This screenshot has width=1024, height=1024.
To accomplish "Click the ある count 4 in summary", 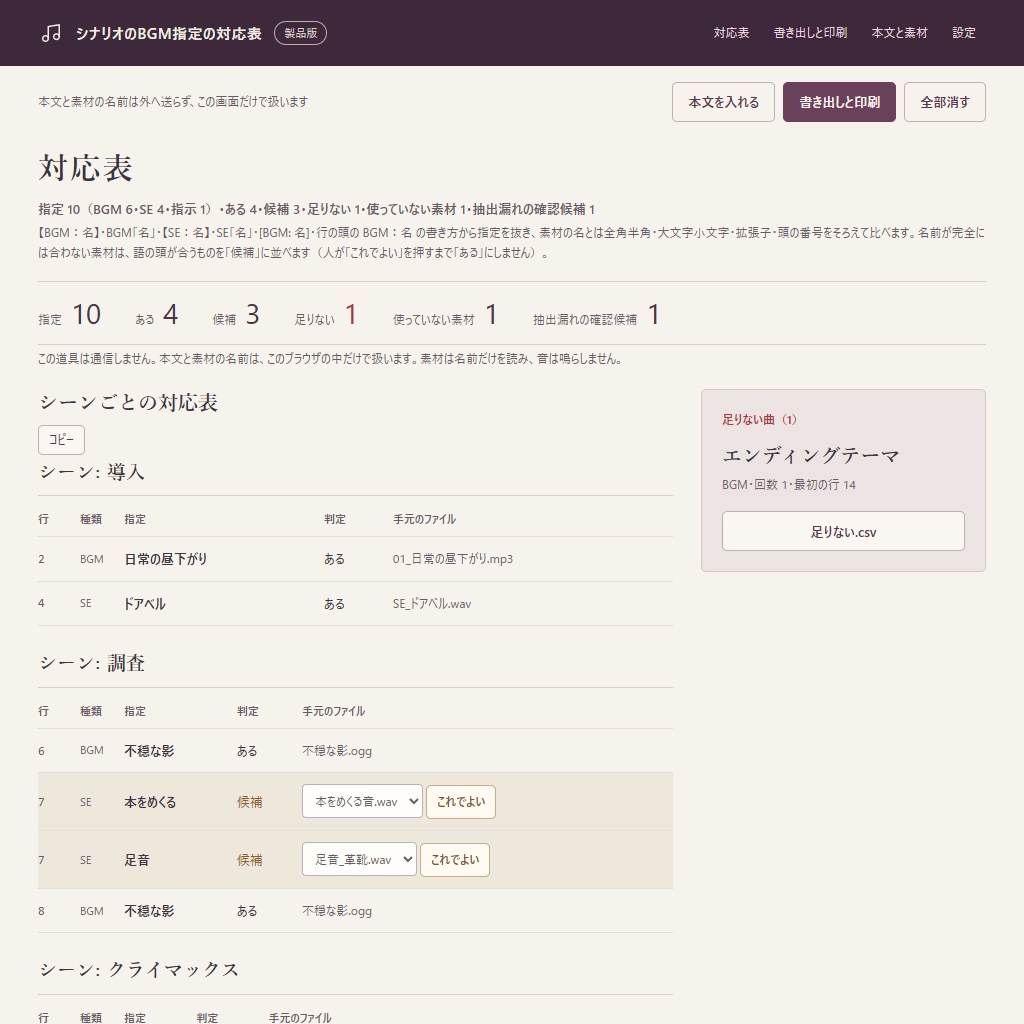I will click(x=170, y=315).
